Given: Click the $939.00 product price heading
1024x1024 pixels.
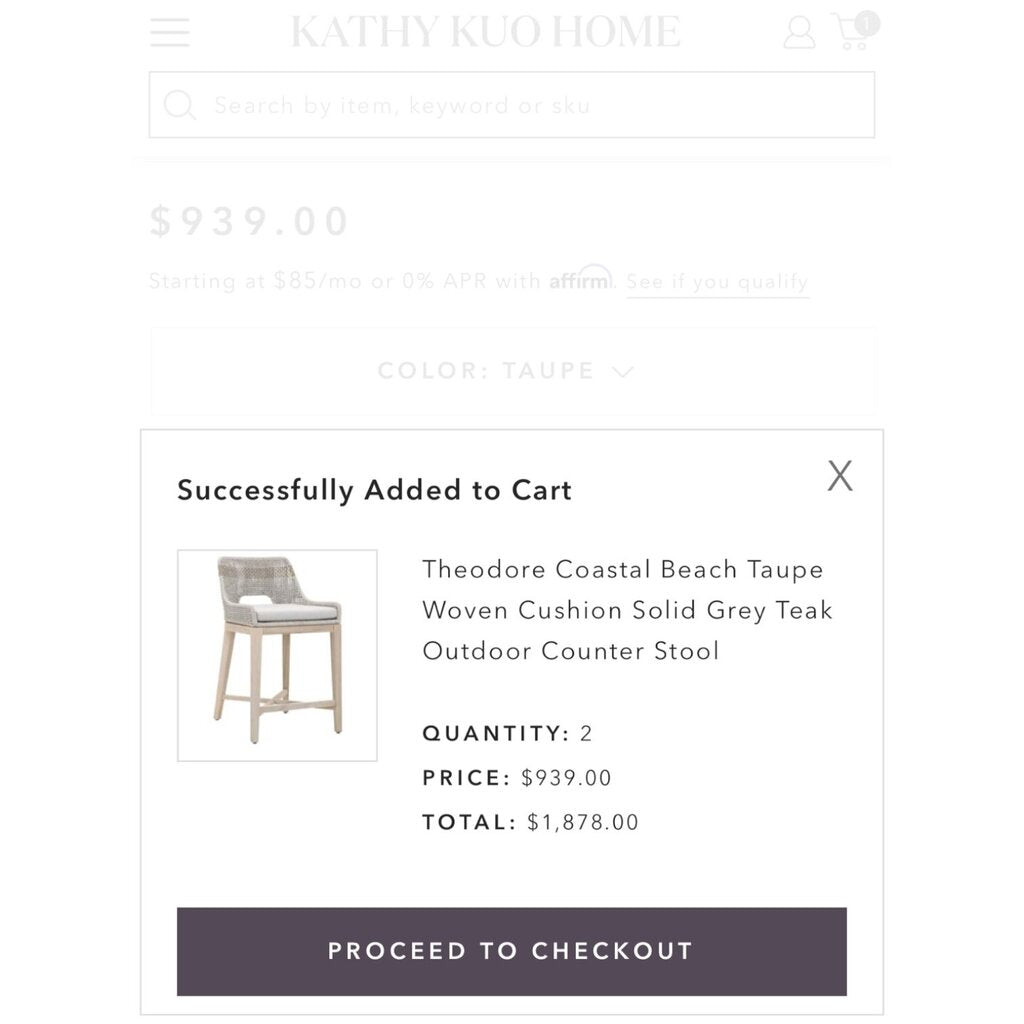Looking at the screenshot, I should click(250, 221).
